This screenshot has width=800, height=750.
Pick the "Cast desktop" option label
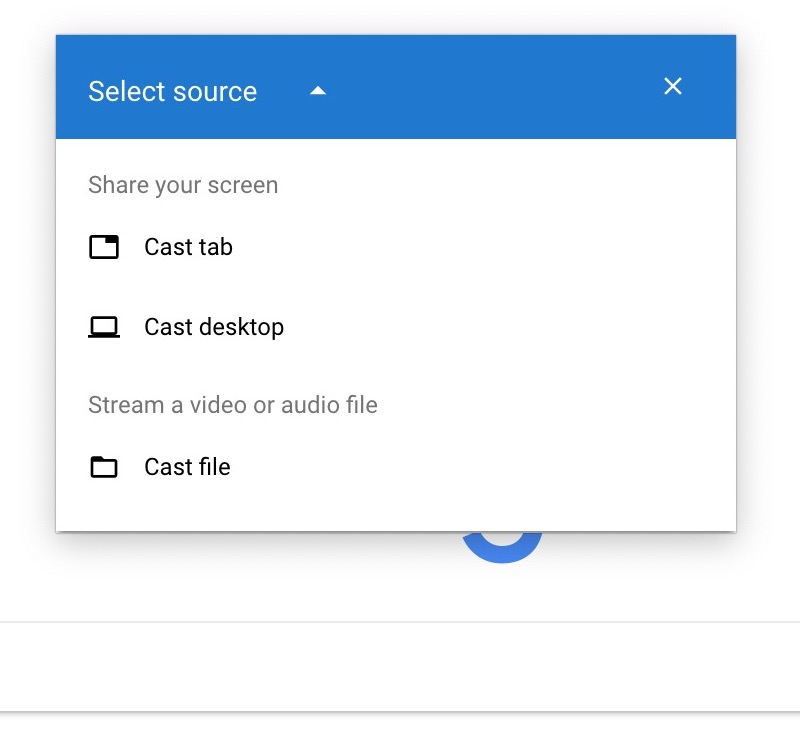(214, 327)
